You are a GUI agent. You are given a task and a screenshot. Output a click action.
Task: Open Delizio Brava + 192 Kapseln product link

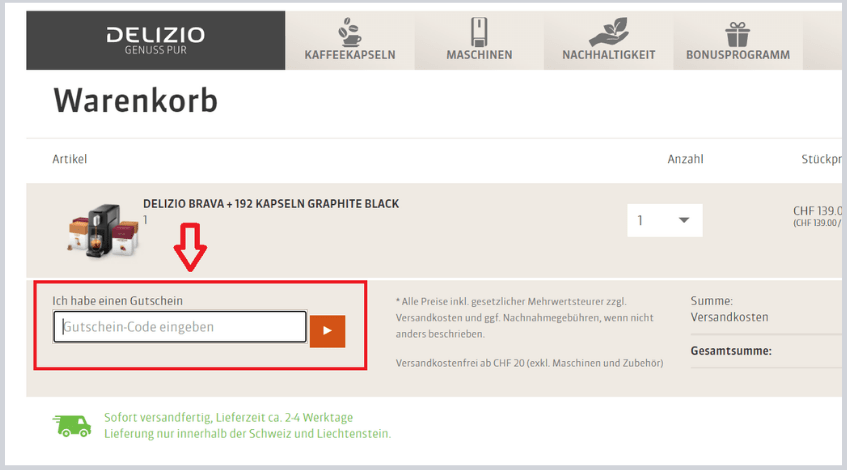pos(271,204)
